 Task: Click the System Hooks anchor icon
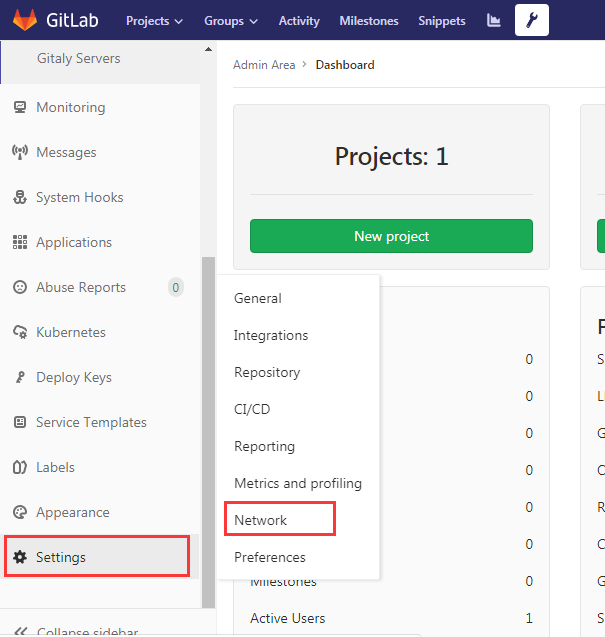[20, 197]
